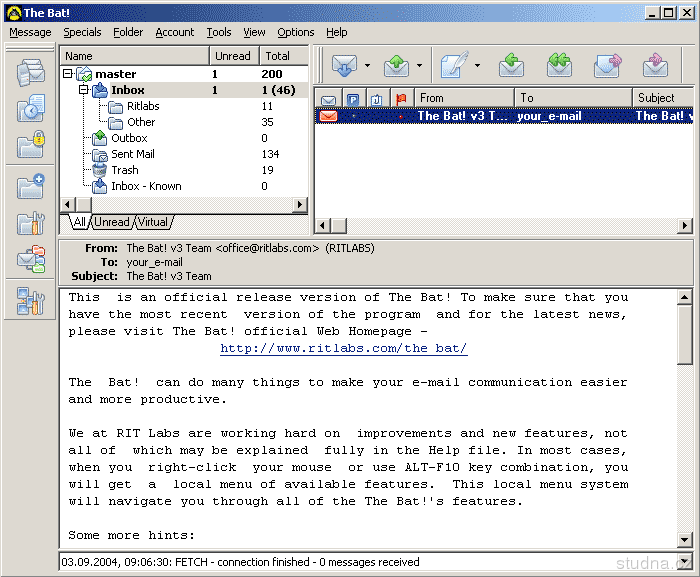Open the Folder menu
This screenshot has height=577, width=700.
tap(128, 32)
